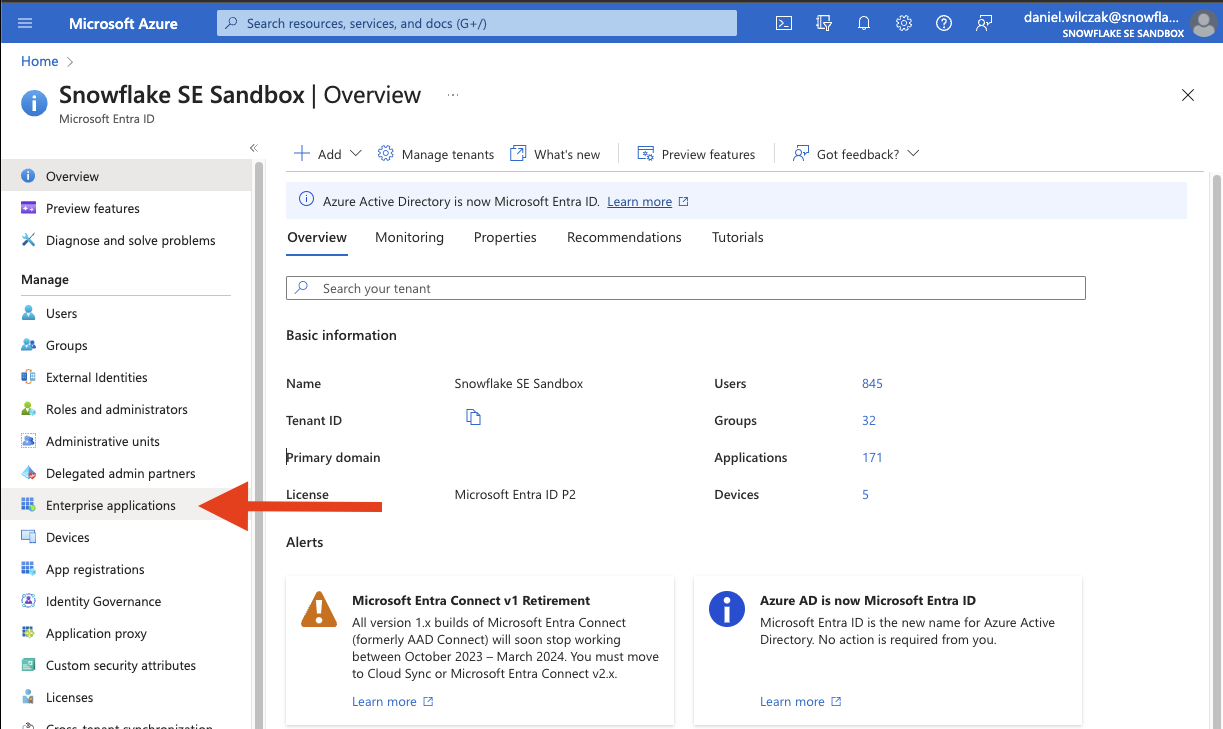Click the Identity Governance icon
The width and height of the screenshot is (1223, 729).
pos(28,601)
